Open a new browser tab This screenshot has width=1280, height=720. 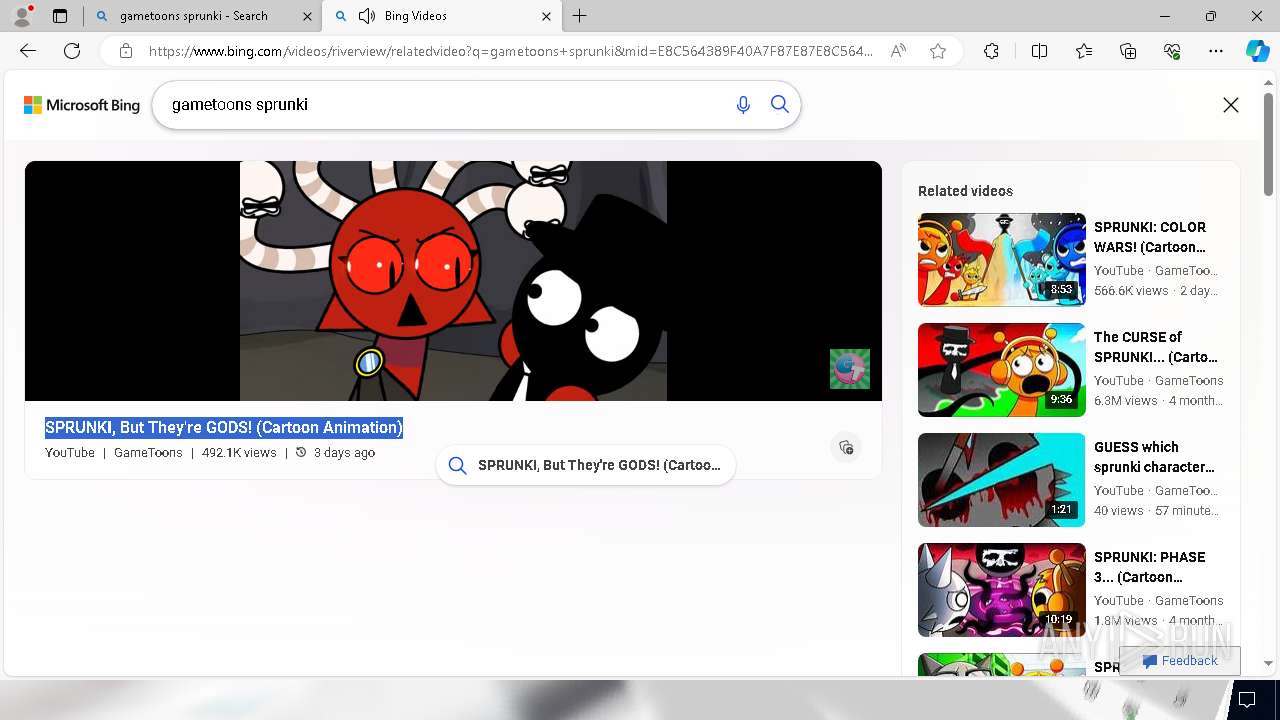(x=580, y=16)
